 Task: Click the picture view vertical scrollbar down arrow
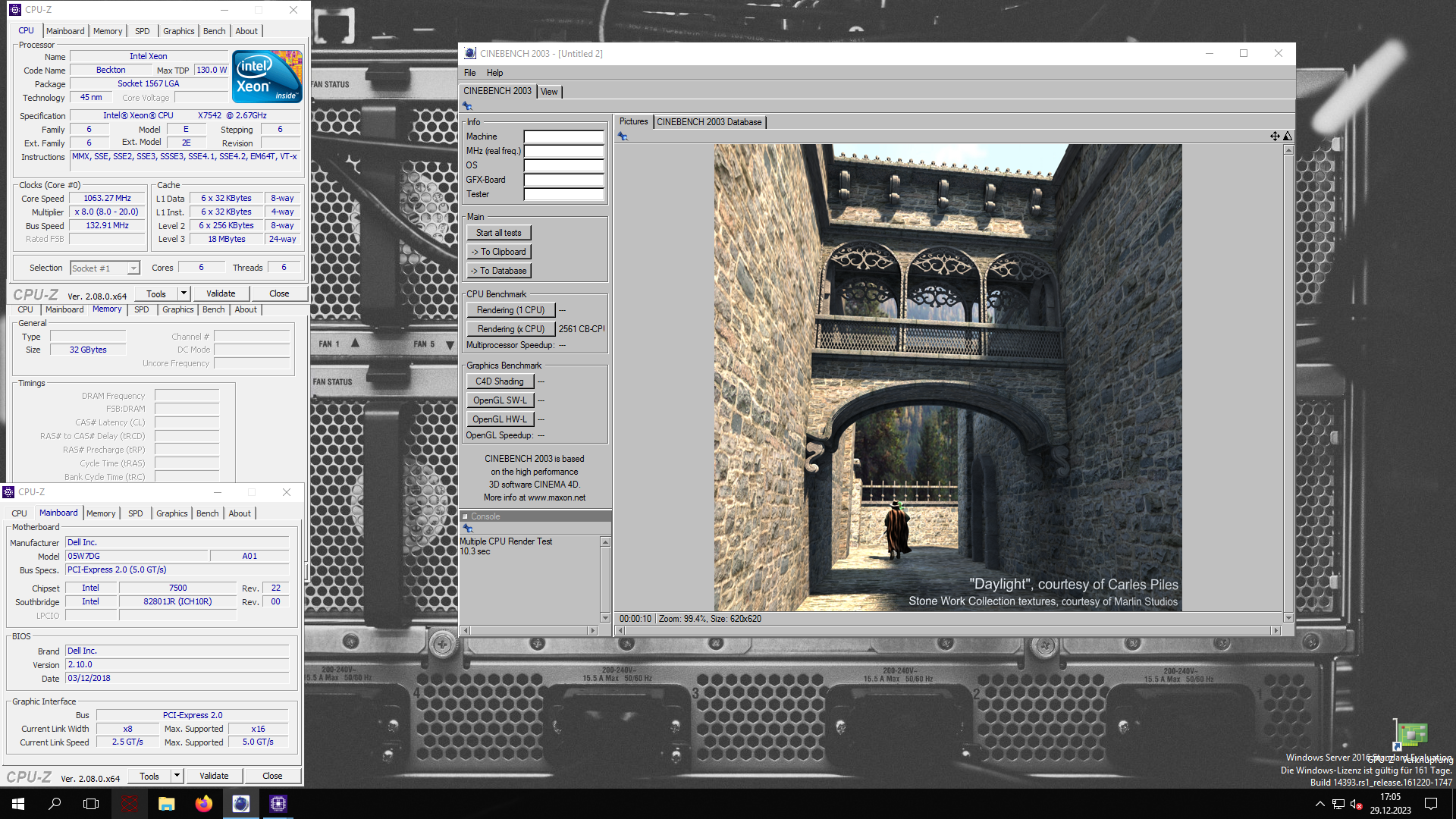[1288, 618]
